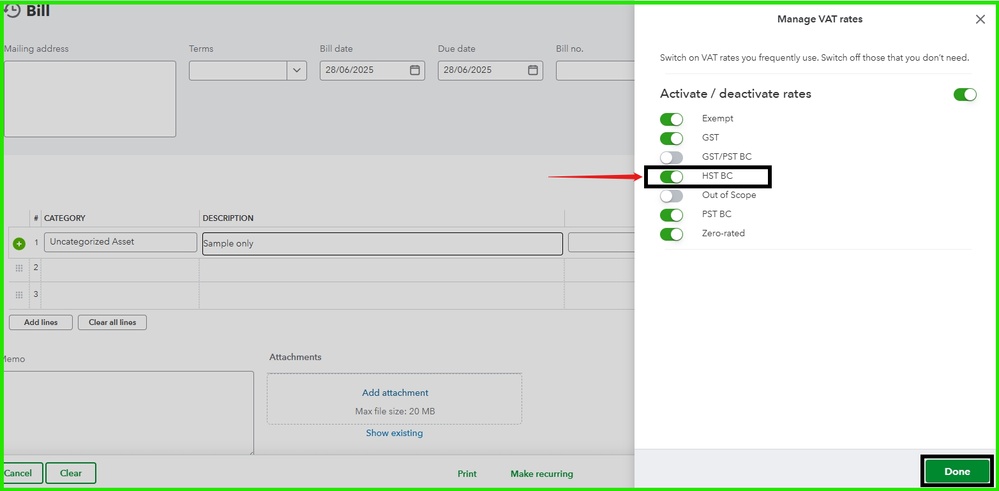Click the Cancel button
999x491 pixels.
pyautogui.click(x=22, y=473)
